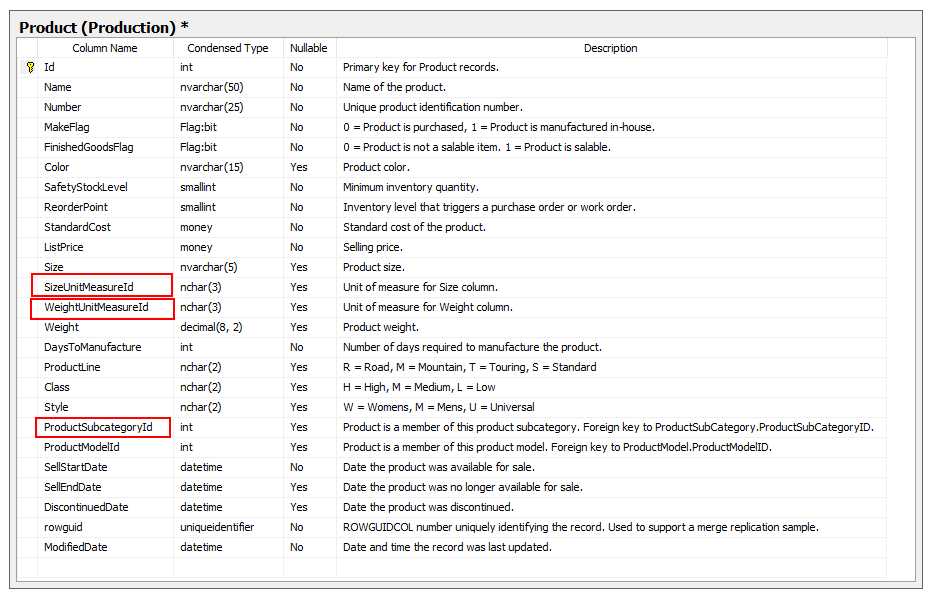The height and width of the screenshot is (599, 931).
Task: Click description 'W = Womens, M = Mens, U = Universal'
Action: coord(439,407)
